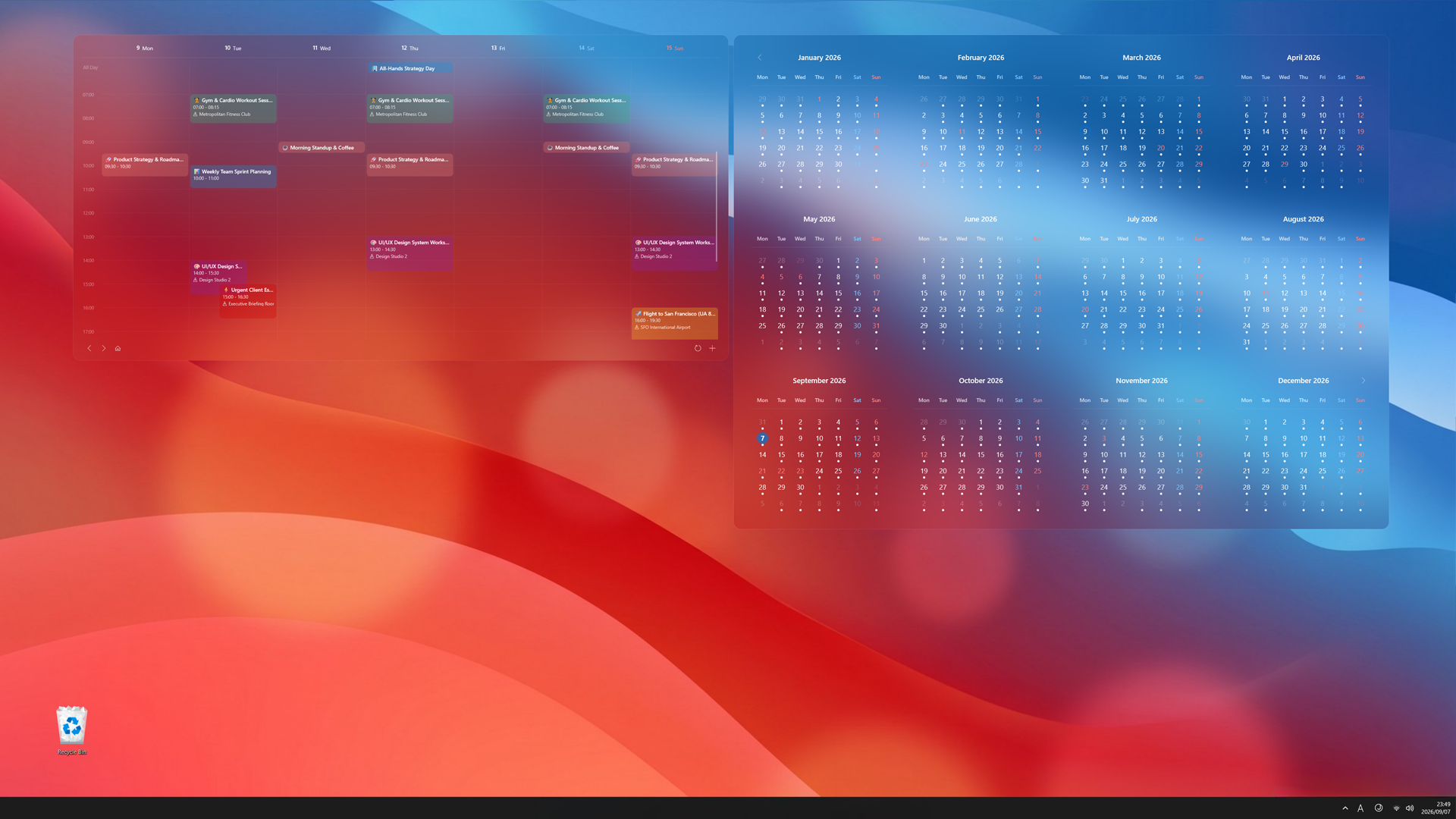
Task: Refresh the week calendar events
Action: point(698,348)
